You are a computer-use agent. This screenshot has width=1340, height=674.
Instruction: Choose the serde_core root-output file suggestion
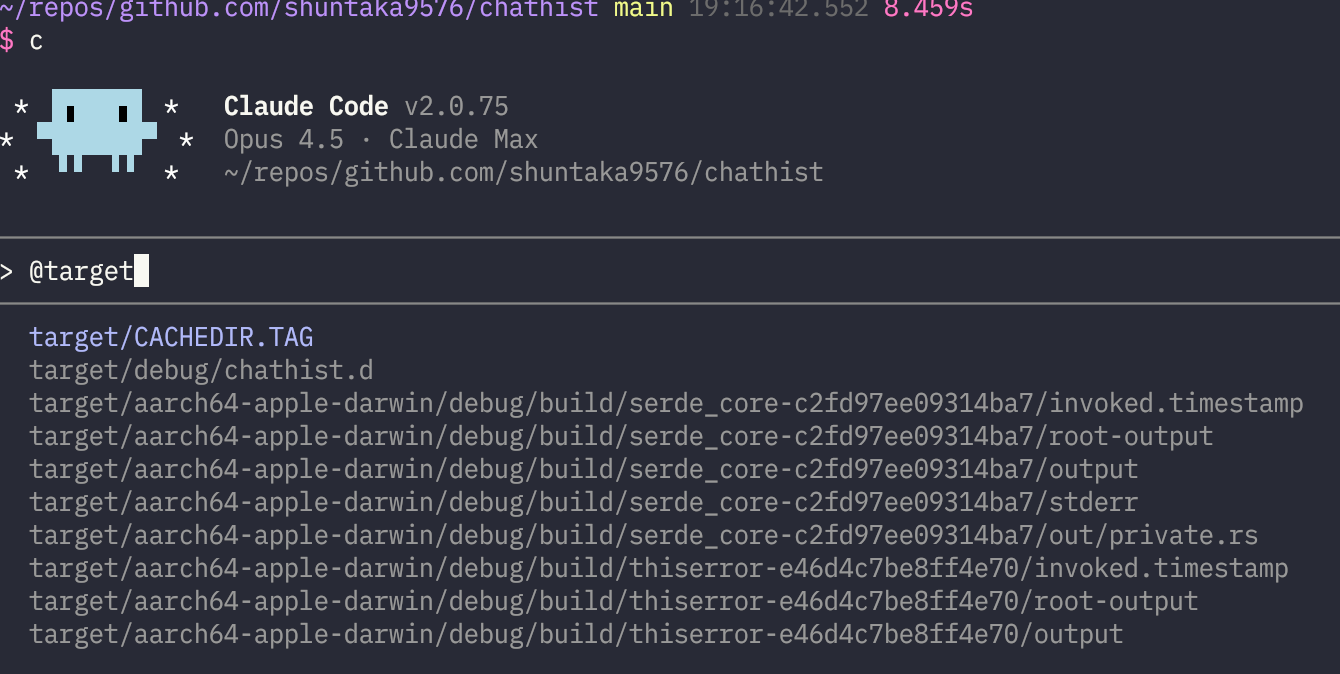pos(621,436)
